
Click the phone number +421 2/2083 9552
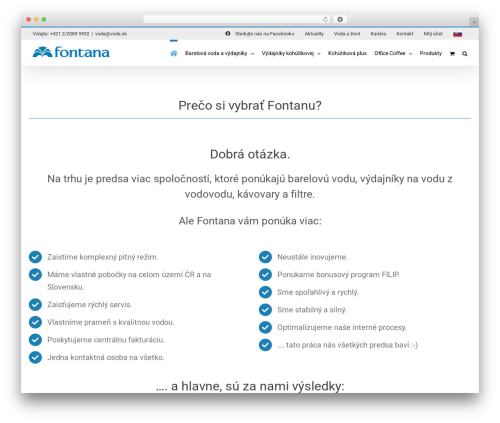pos(69,34)
